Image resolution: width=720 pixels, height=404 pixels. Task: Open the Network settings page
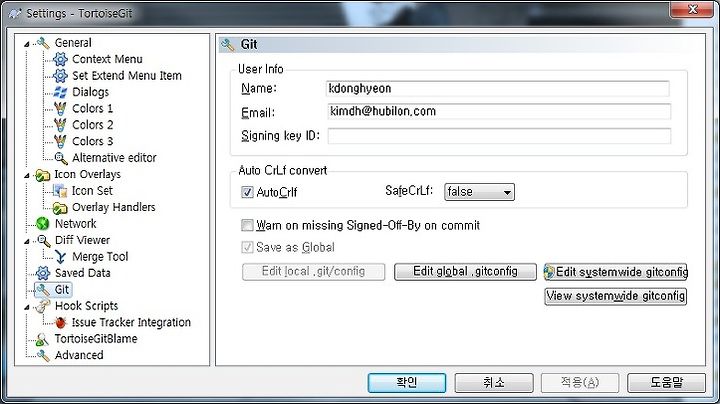pos(76,224)
